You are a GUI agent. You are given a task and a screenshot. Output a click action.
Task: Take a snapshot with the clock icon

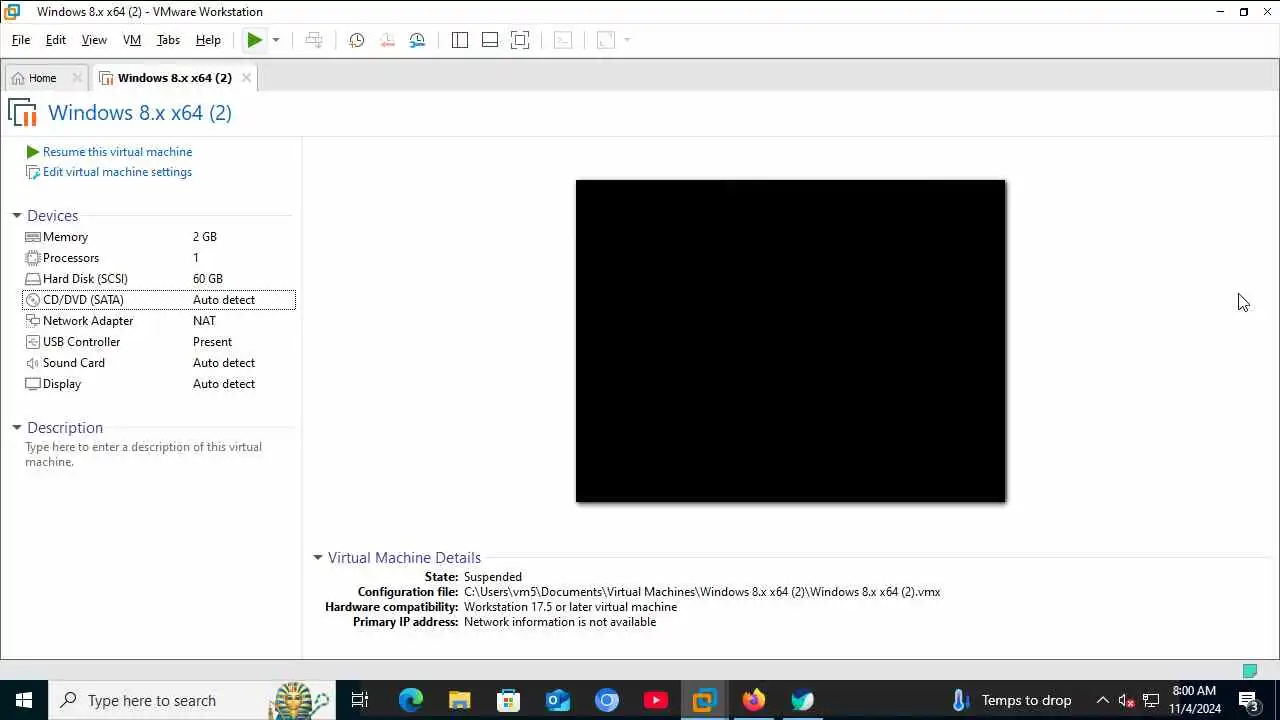coord(356,40)
